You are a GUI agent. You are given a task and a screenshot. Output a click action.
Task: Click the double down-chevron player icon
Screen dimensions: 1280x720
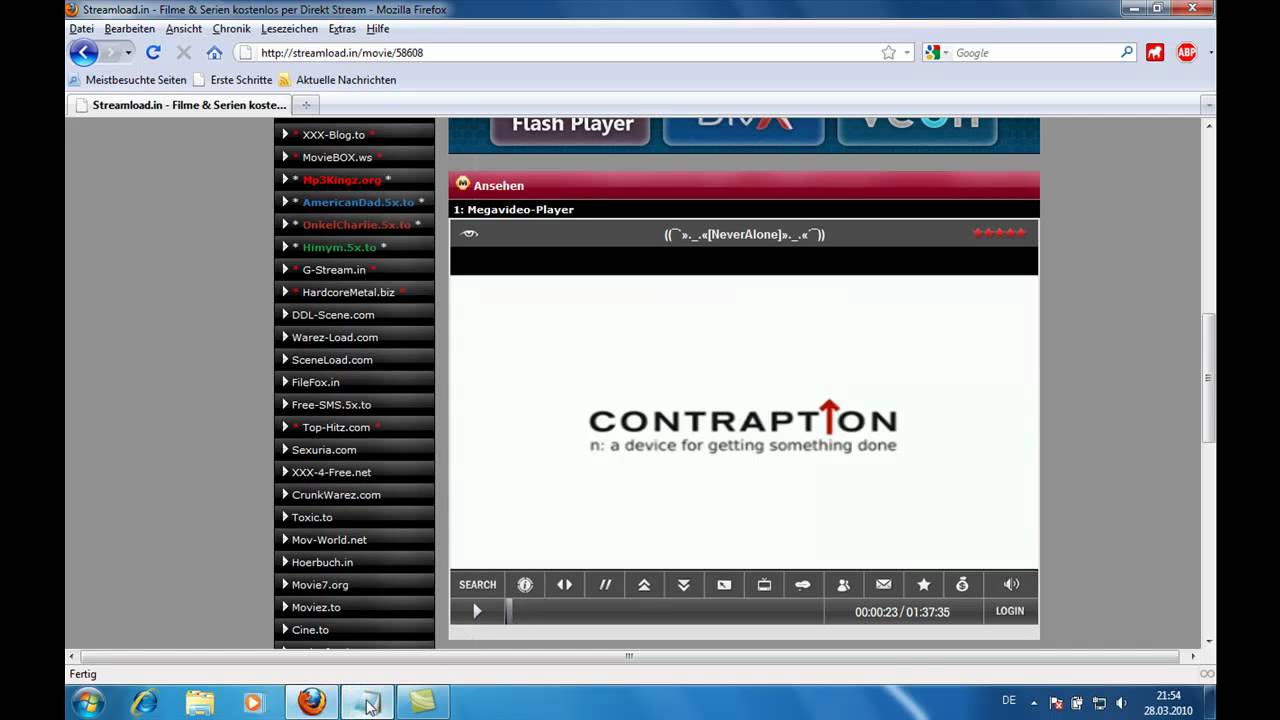pyautogui.click(x=684, y=585)
